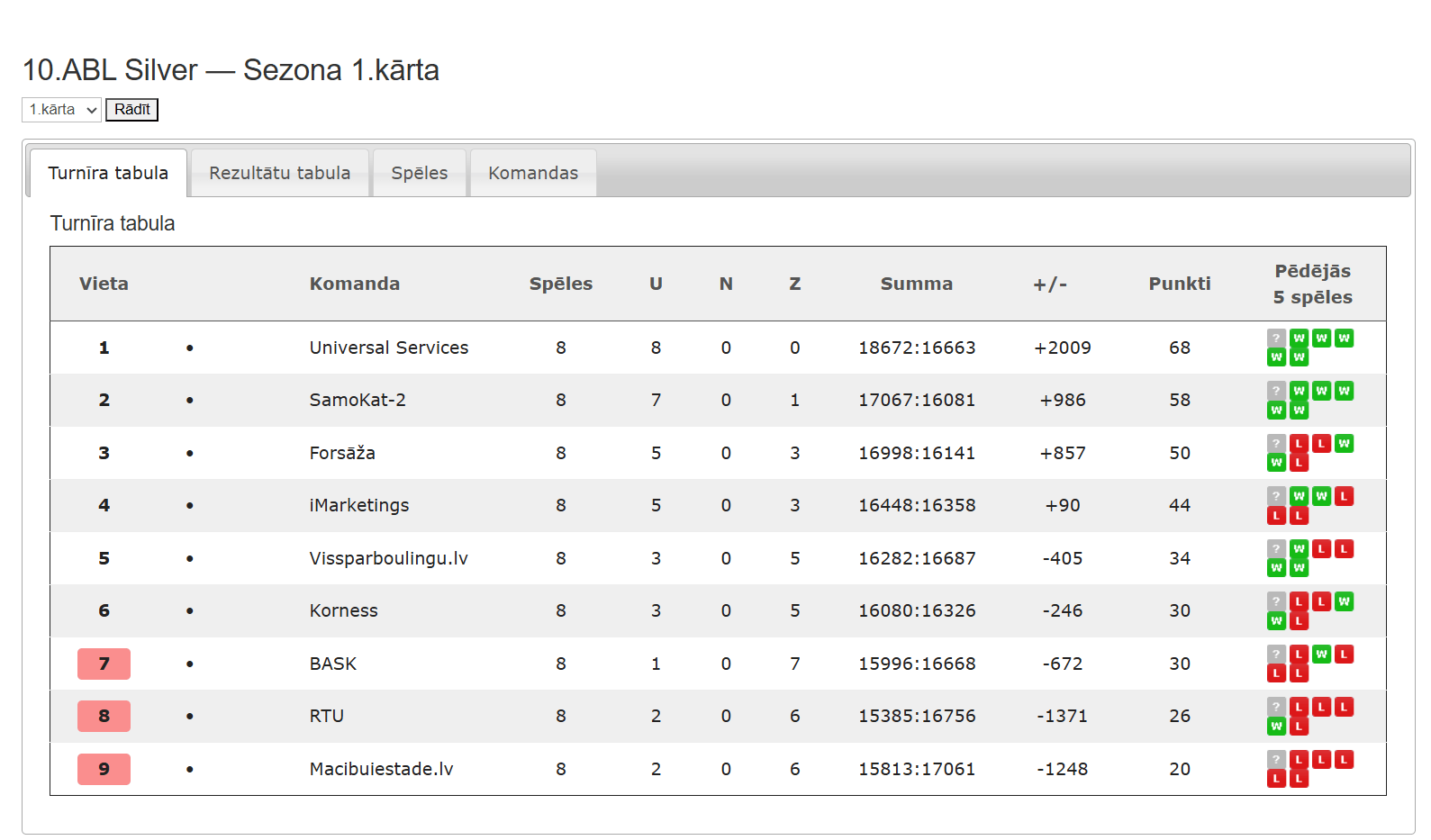Viewport: 1431px width, 840px height.
Task: Open the Komandas tab
Action: click(533, 173)
